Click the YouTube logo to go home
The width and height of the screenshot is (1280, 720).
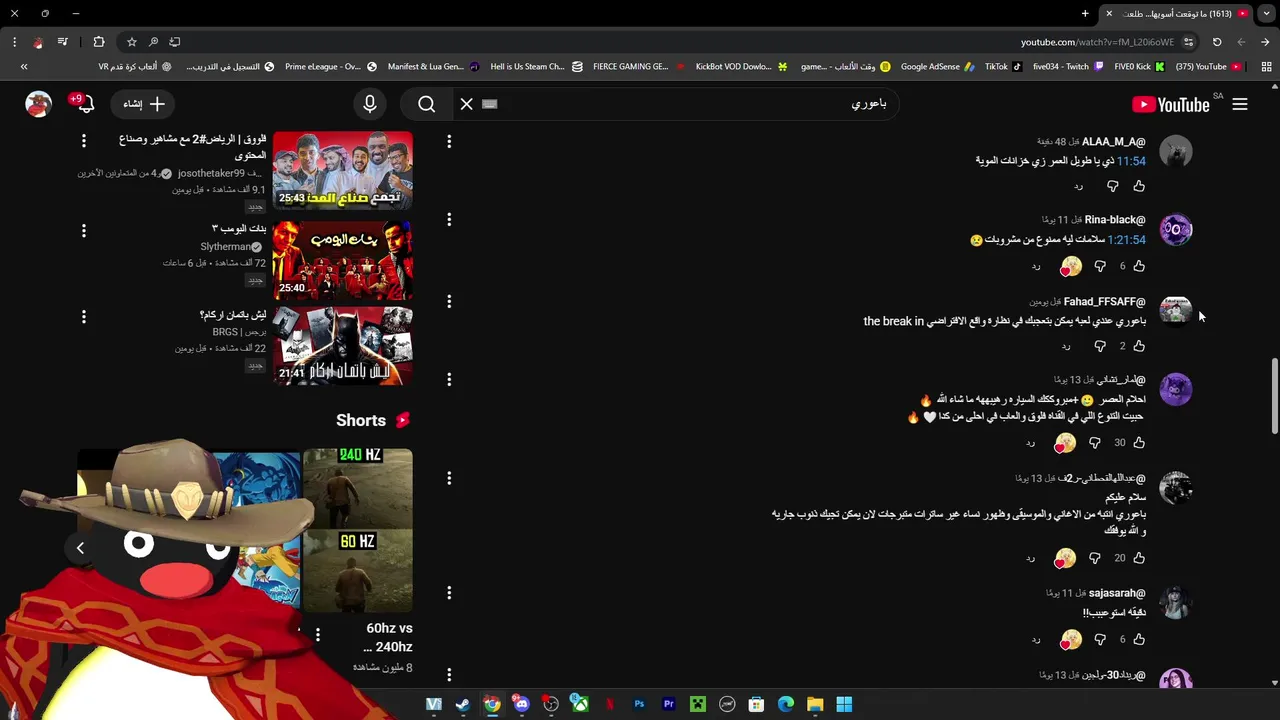1171,104
